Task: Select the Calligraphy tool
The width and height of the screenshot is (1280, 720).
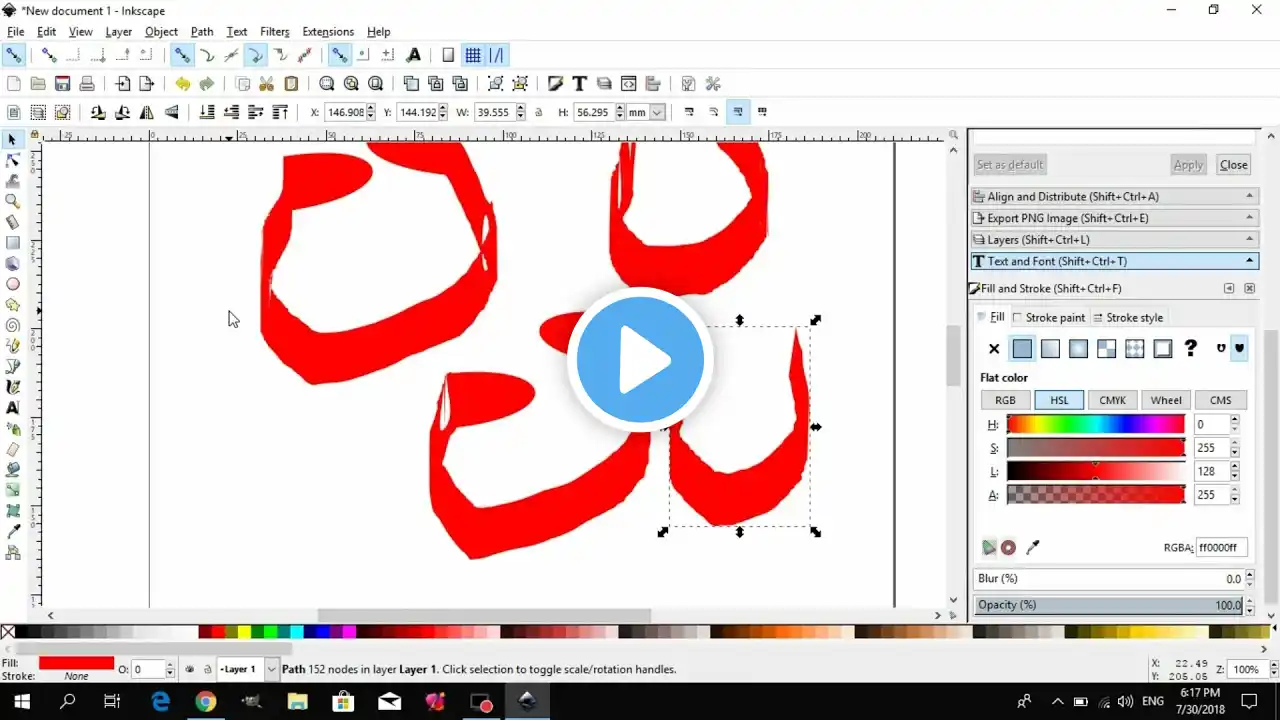Action: [x=13, y=387]
